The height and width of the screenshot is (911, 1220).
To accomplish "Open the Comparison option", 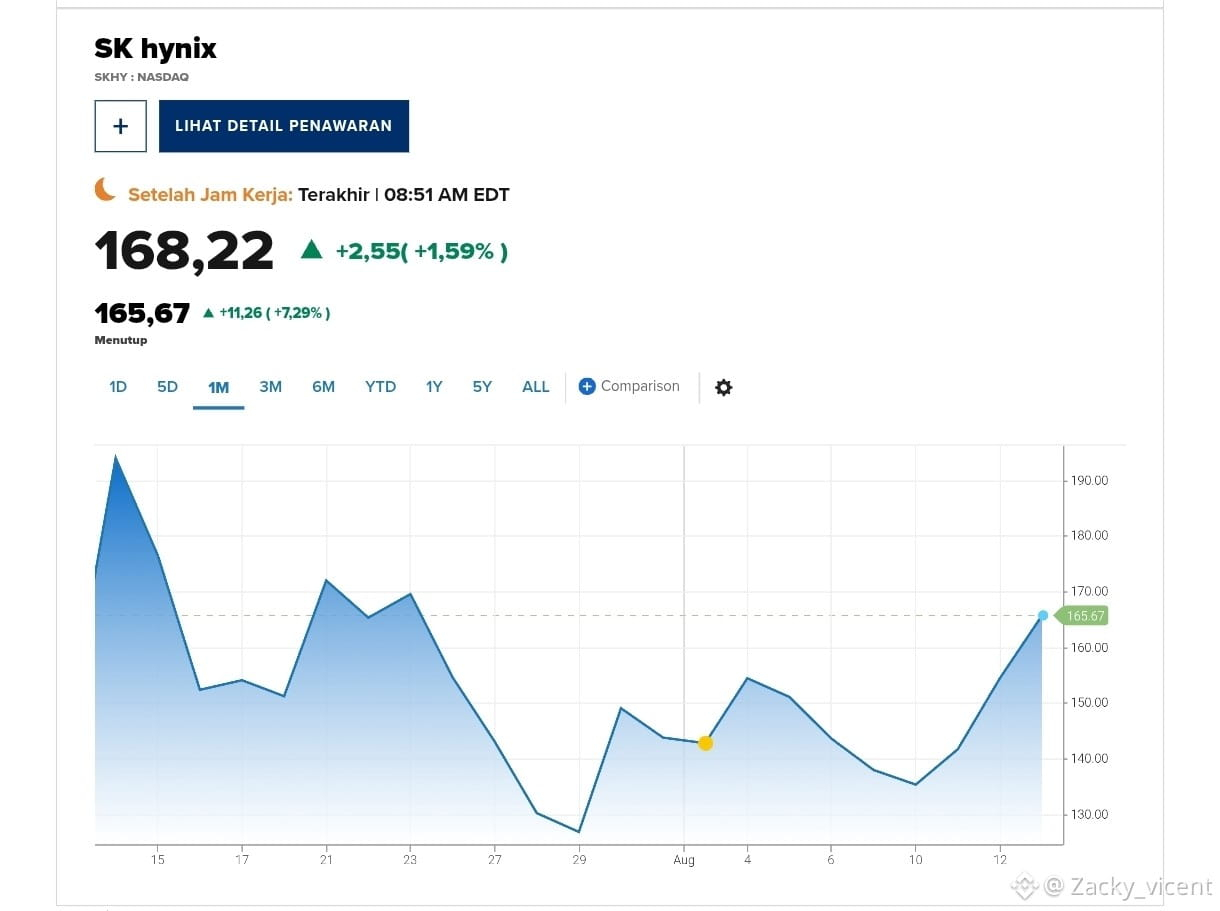I will (x=629, y=386).
